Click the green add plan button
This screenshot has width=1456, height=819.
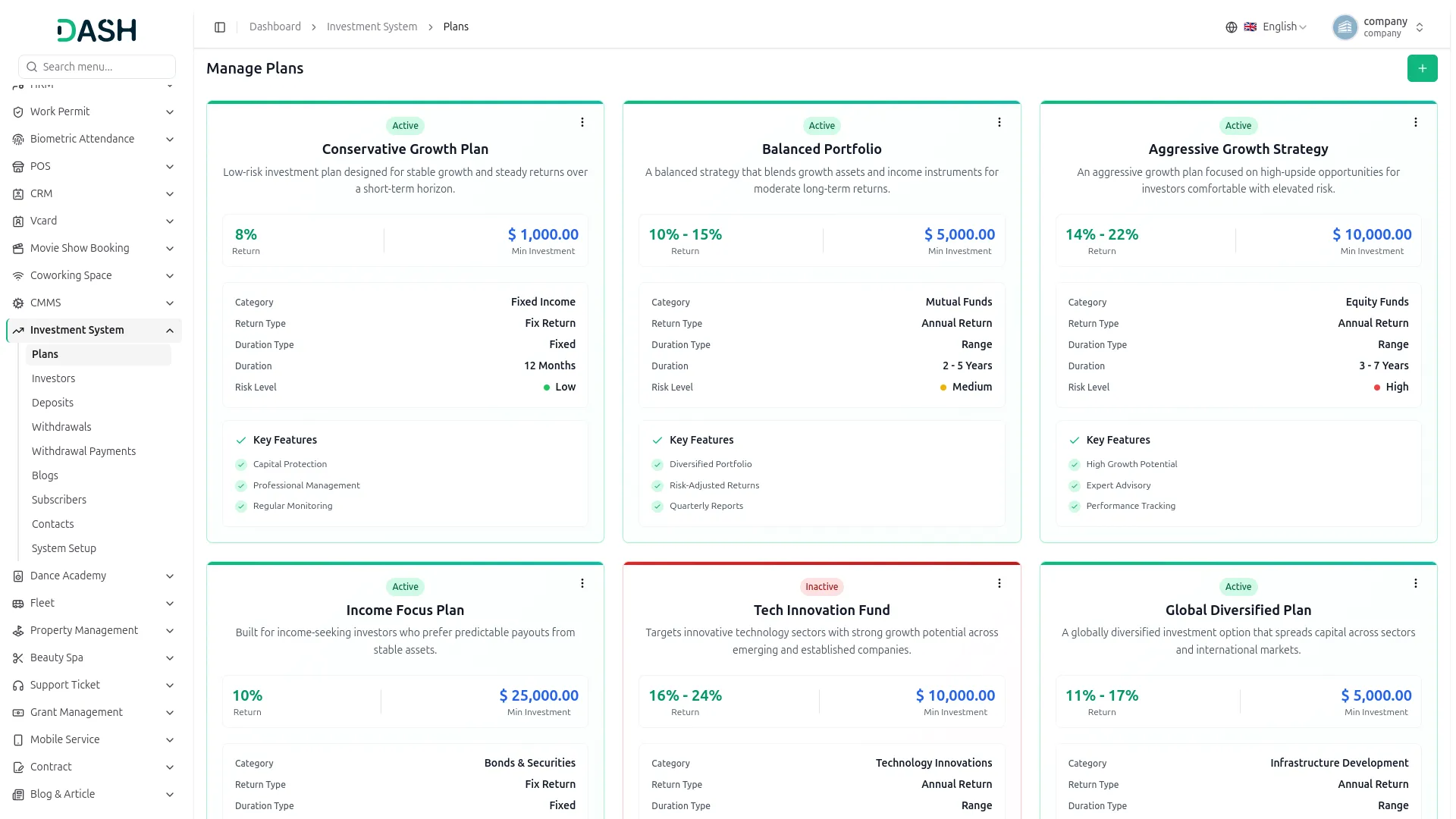coord(1422,68)
